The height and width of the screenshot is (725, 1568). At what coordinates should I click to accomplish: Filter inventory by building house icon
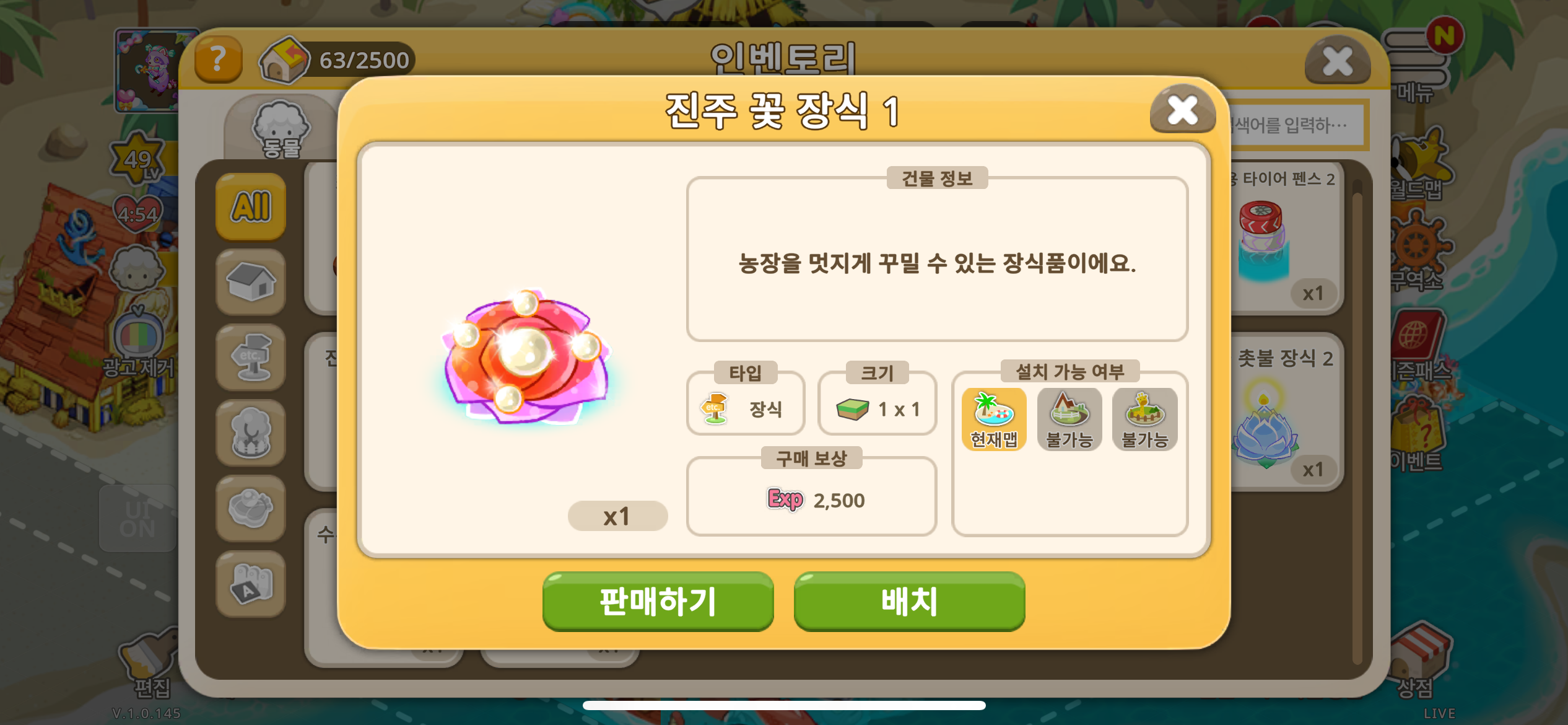point(251,282)
